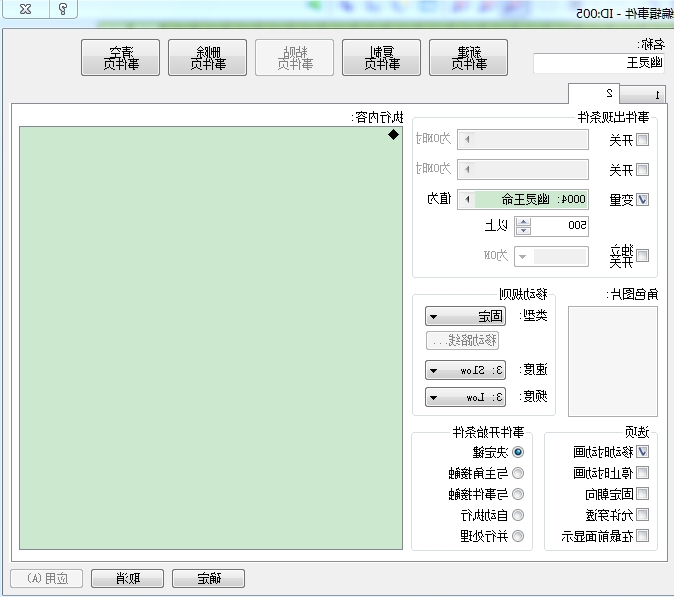This screenshot has height=597, width=674.
Task: Click 粘贴事件页 button
Action: point(294,58)
